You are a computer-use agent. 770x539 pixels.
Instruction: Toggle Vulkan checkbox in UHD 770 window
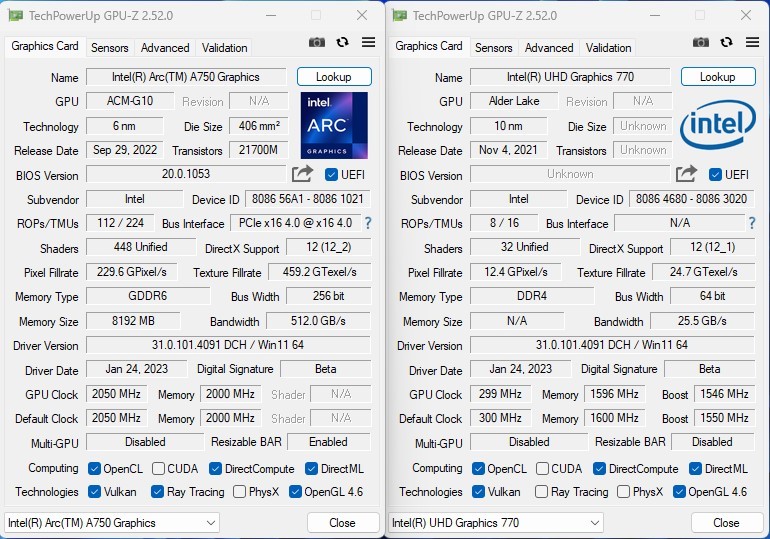tap(478, 491)
